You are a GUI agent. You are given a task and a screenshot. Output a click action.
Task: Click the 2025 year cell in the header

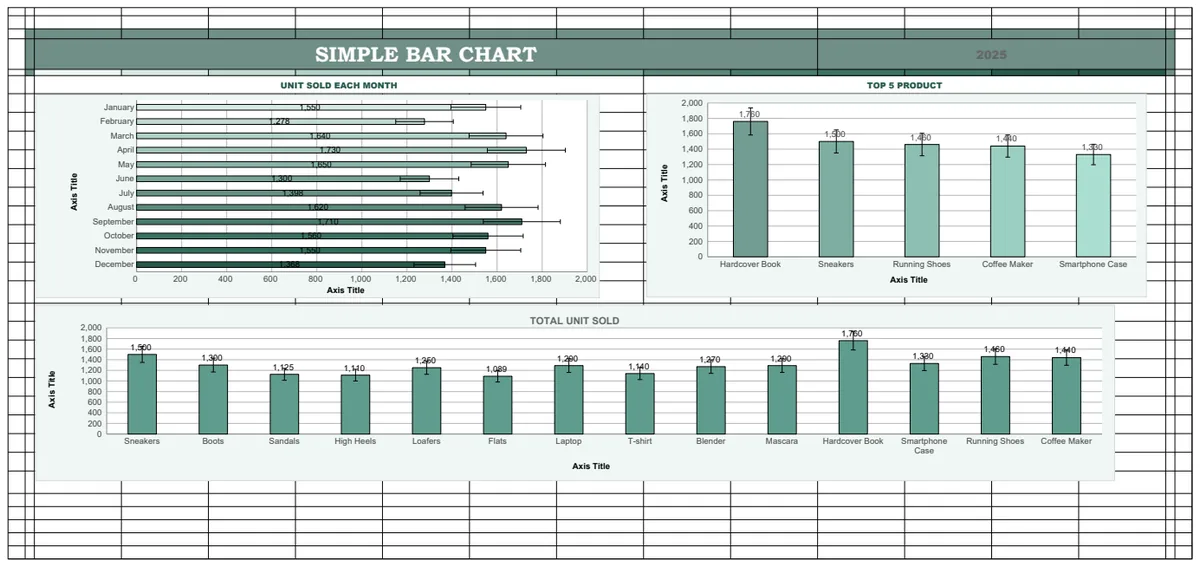tap(991, 55)
